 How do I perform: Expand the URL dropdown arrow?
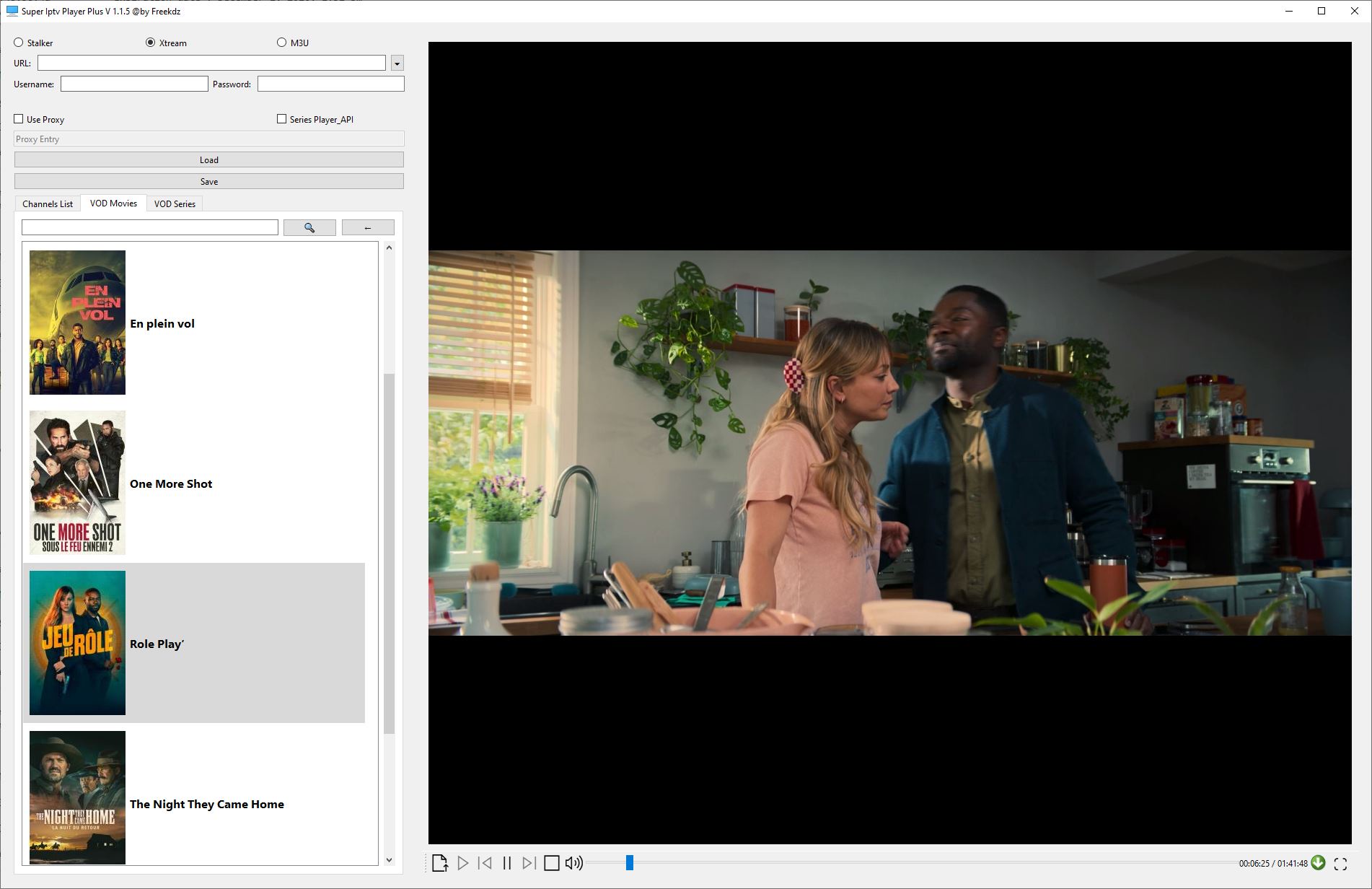pos(397,63)
